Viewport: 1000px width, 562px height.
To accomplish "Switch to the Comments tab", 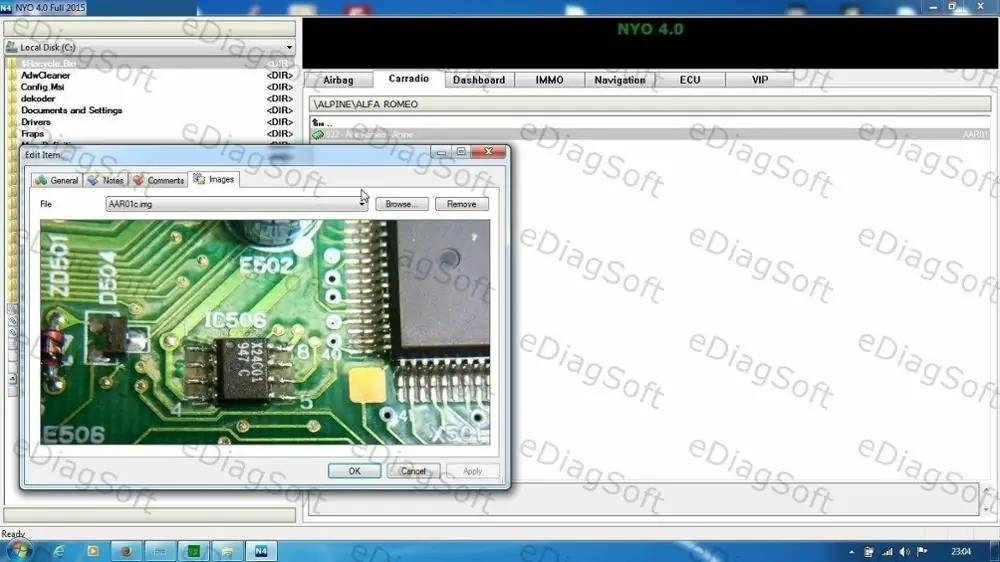I will (x=159, y=181).
